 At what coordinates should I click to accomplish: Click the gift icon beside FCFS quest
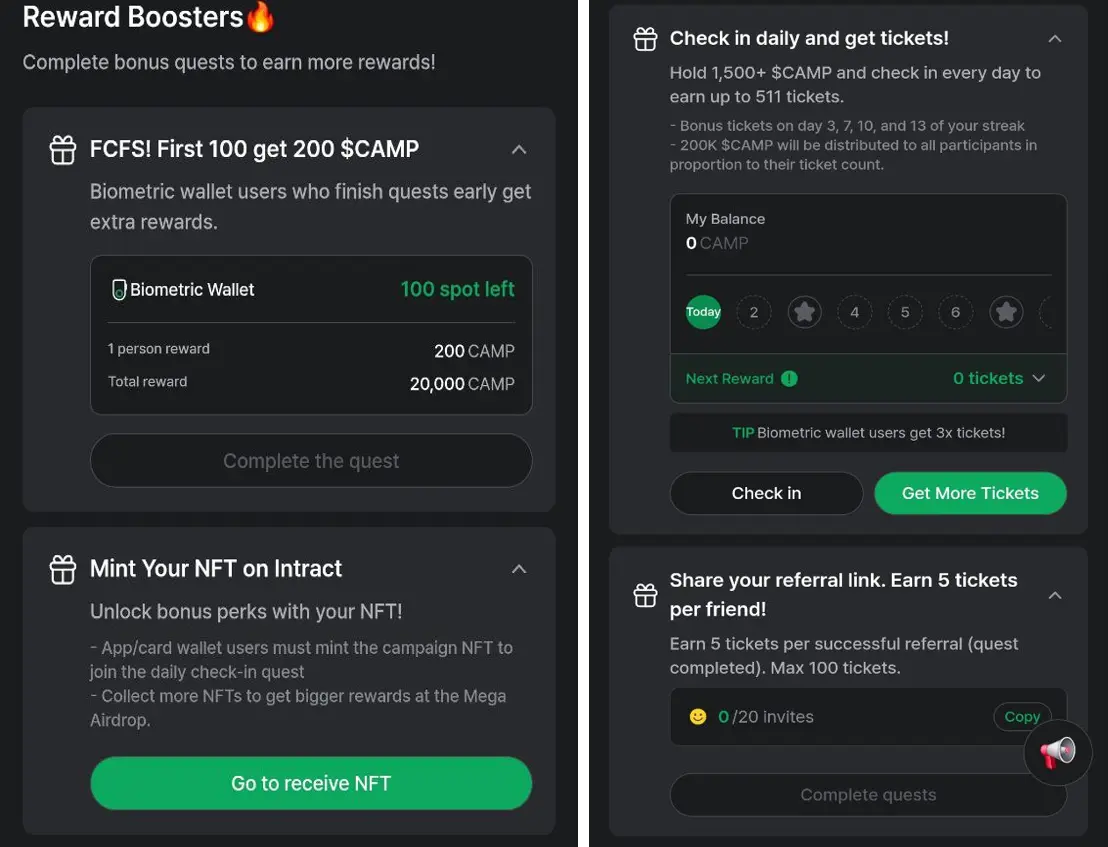click(x=63, y=150)
